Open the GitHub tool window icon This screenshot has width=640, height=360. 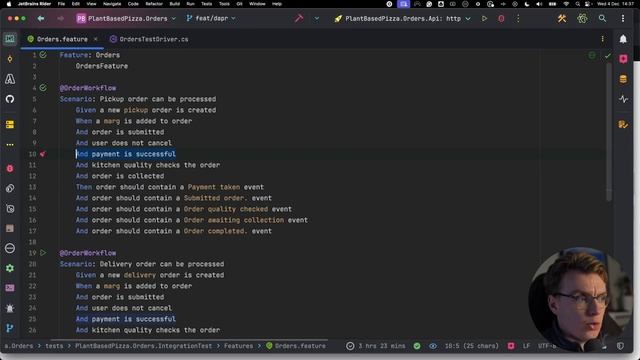click(10, 99)
